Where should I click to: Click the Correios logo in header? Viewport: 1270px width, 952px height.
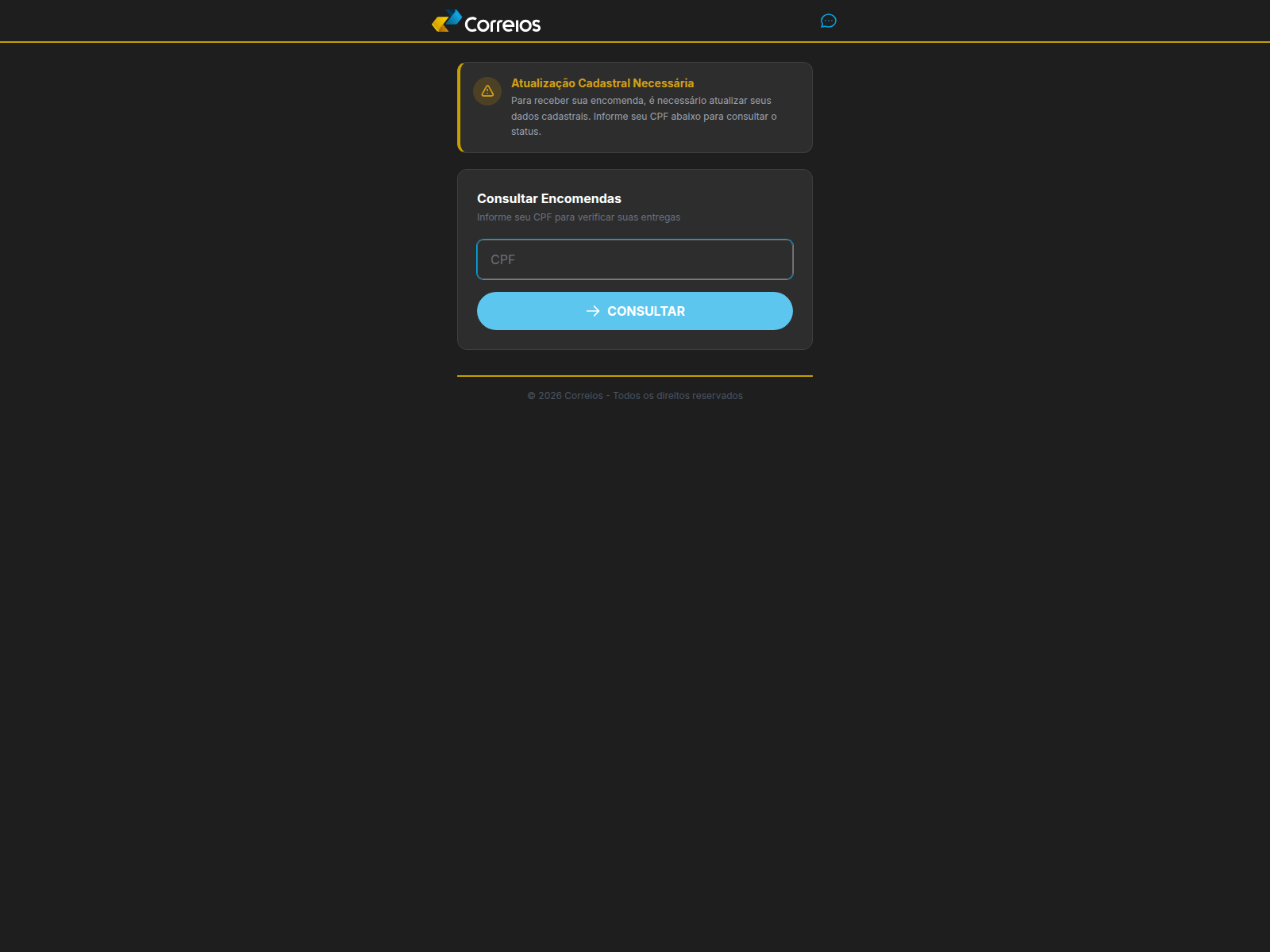click(486, 21)
